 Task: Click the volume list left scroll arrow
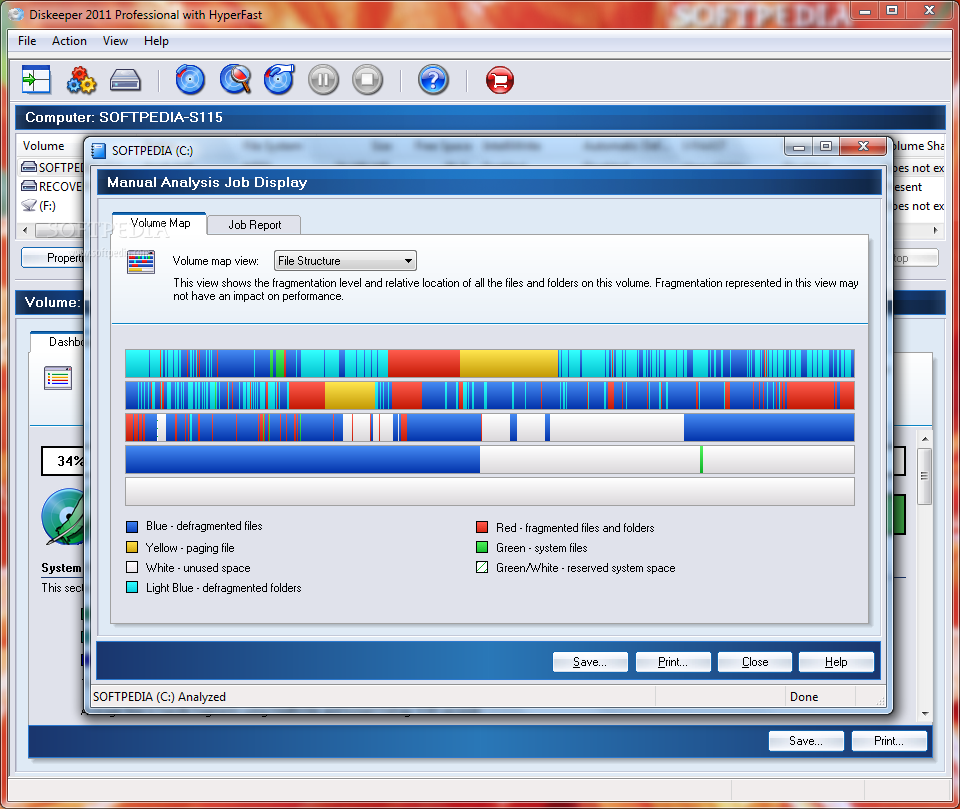[x=25, y=230]
